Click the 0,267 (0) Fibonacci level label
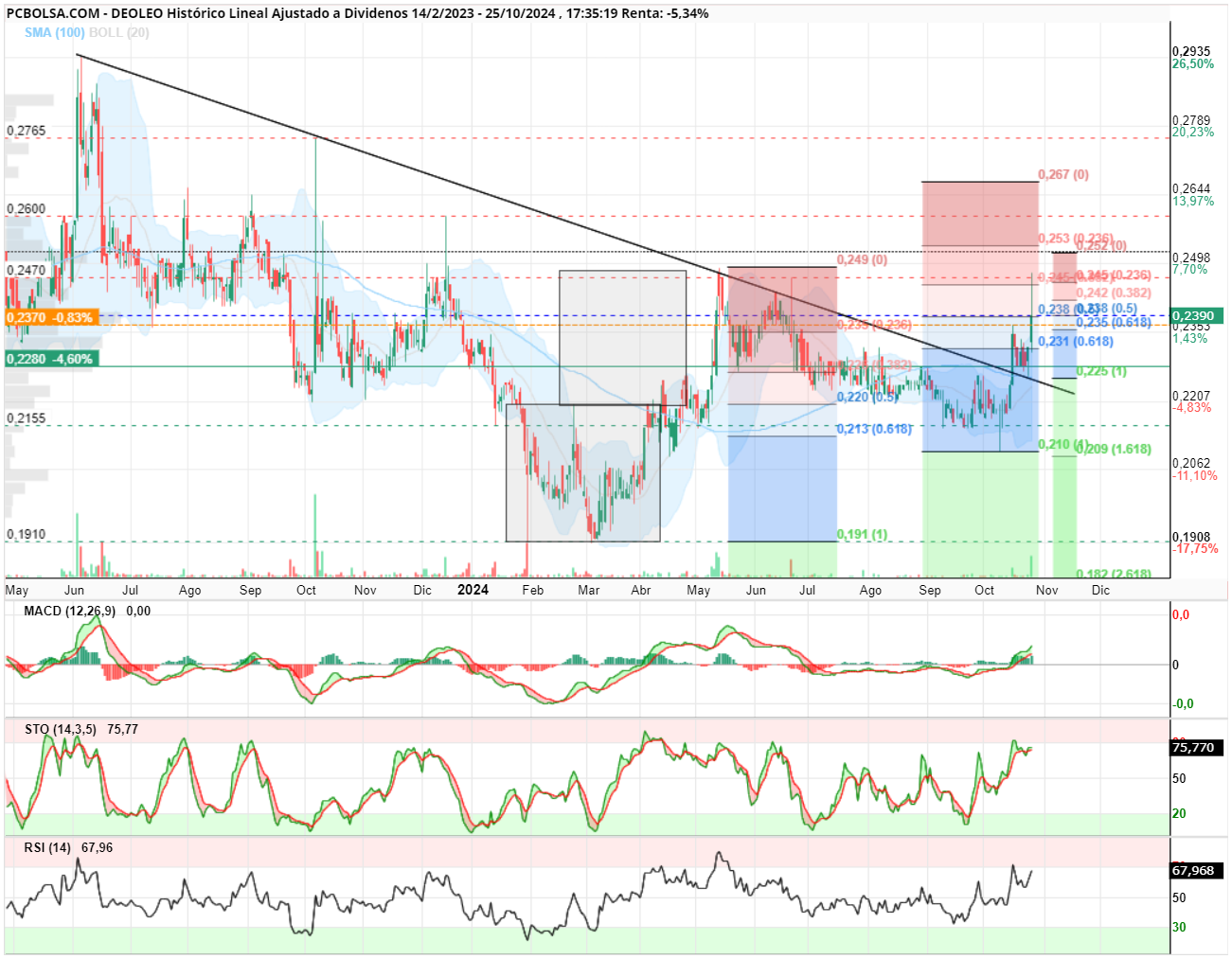 (x=1063, y=174)
